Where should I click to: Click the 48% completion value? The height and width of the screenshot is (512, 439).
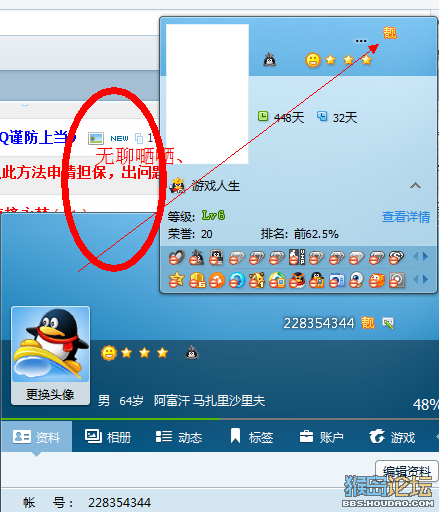(x=426, y=405)
